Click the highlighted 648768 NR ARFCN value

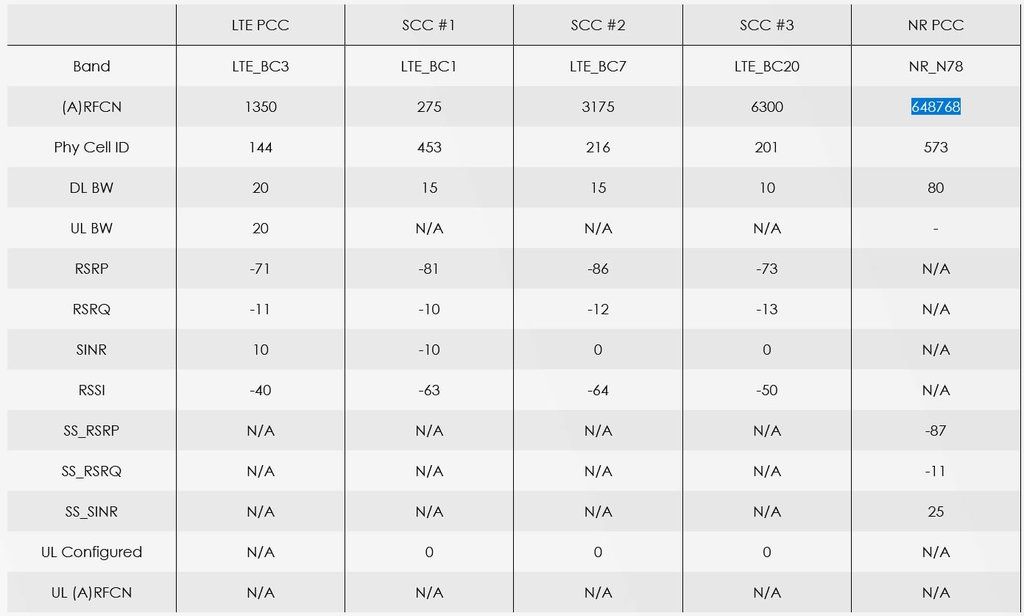935,107
